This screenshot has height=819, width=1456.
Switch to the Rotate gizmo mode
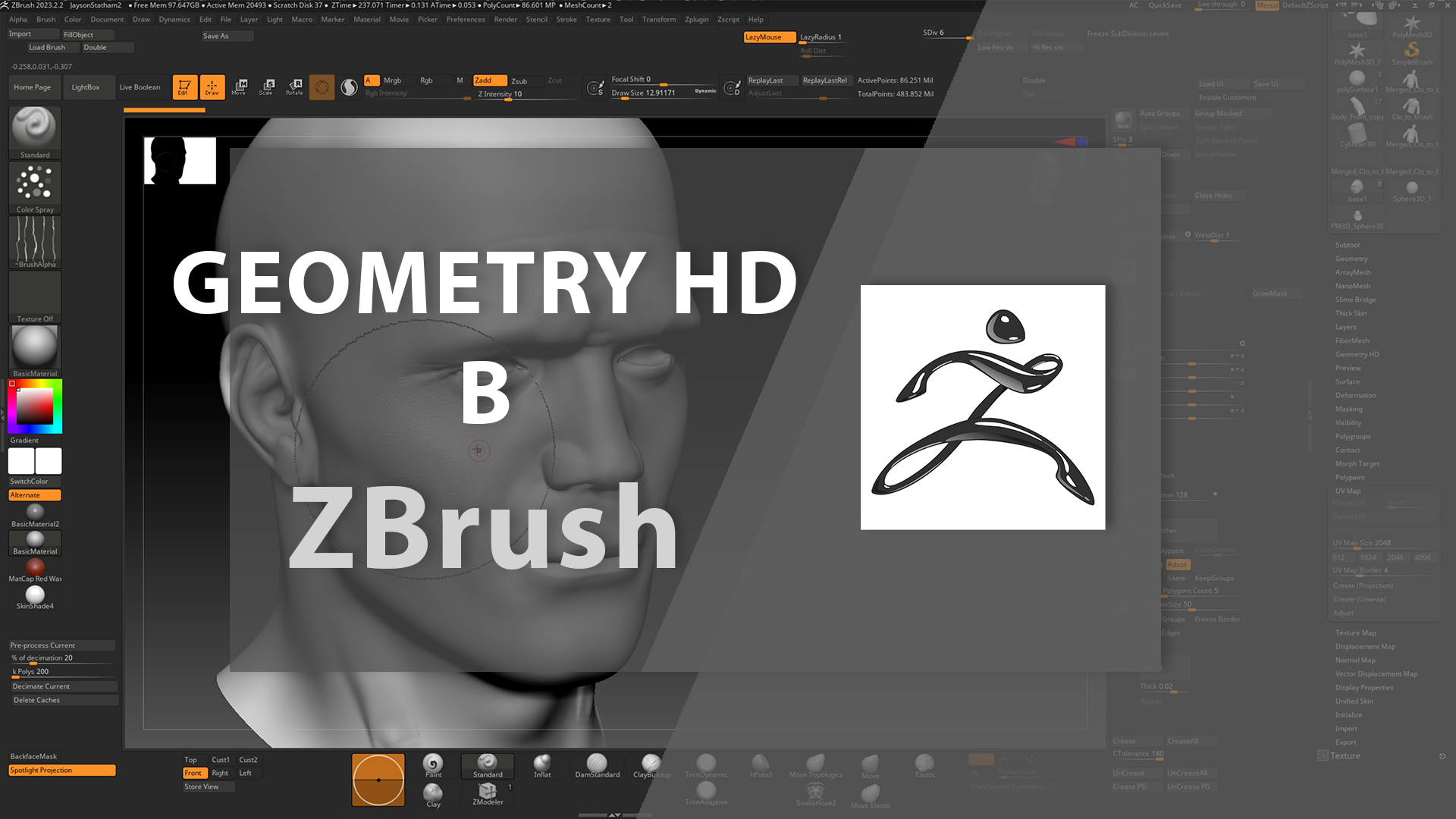tap(294, 86)
